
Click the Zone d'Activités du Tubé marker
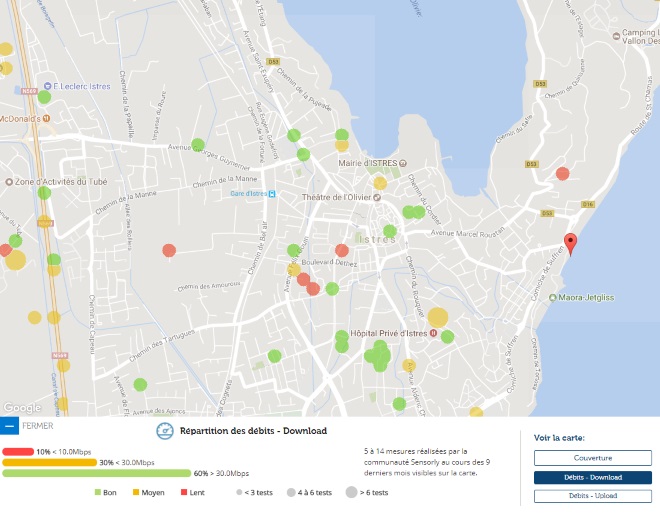click(x=9, y=182)
